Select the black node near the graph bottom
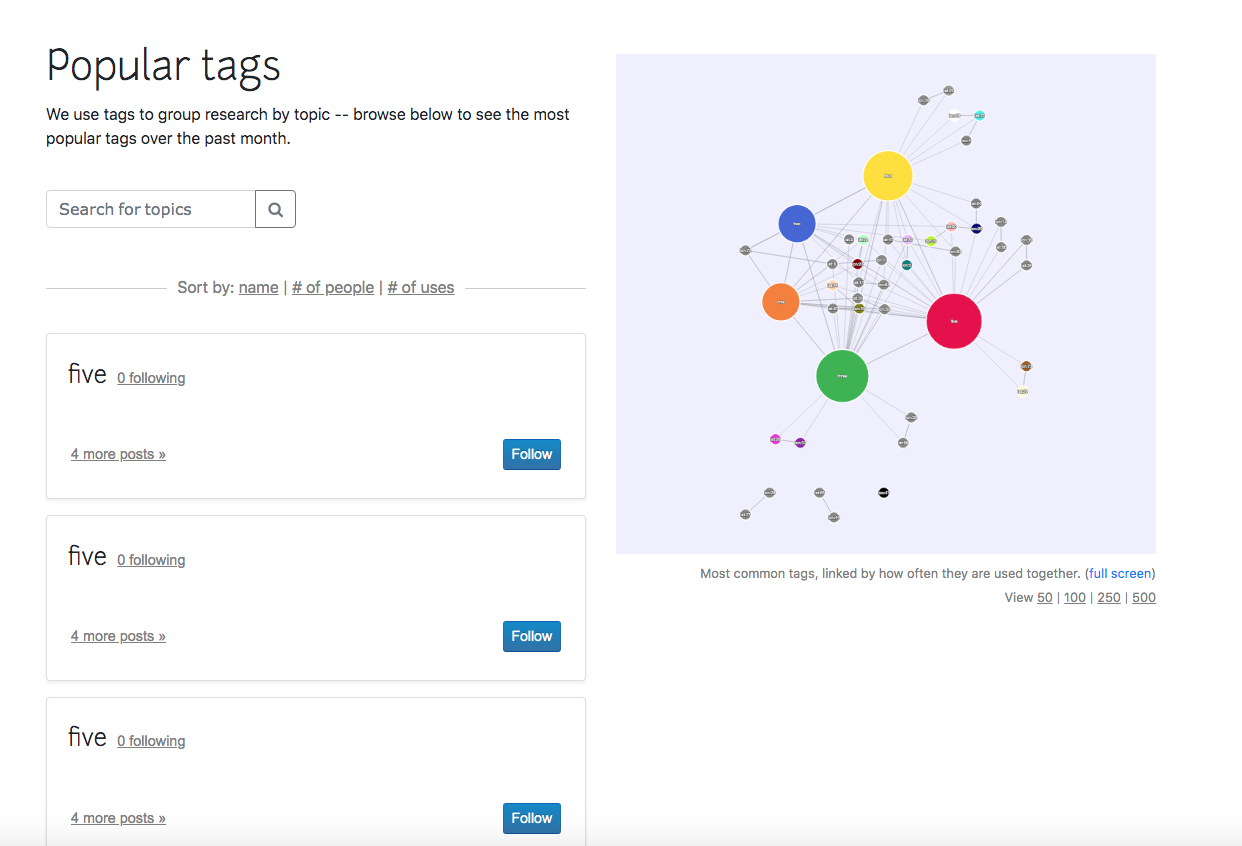 884,491
